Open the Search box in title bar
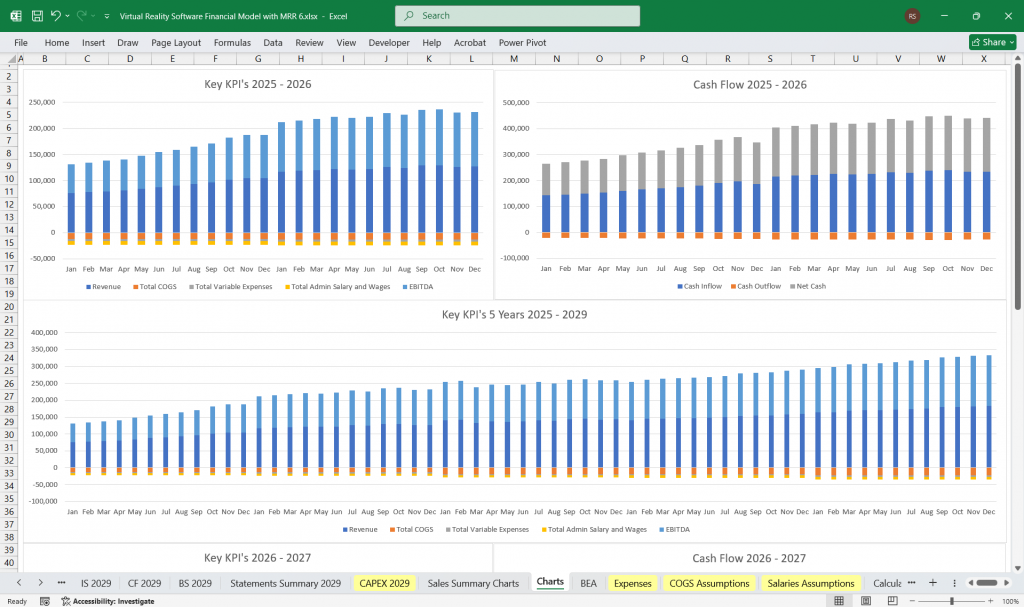The image size is (1024, 607). [x=516, y=16]
